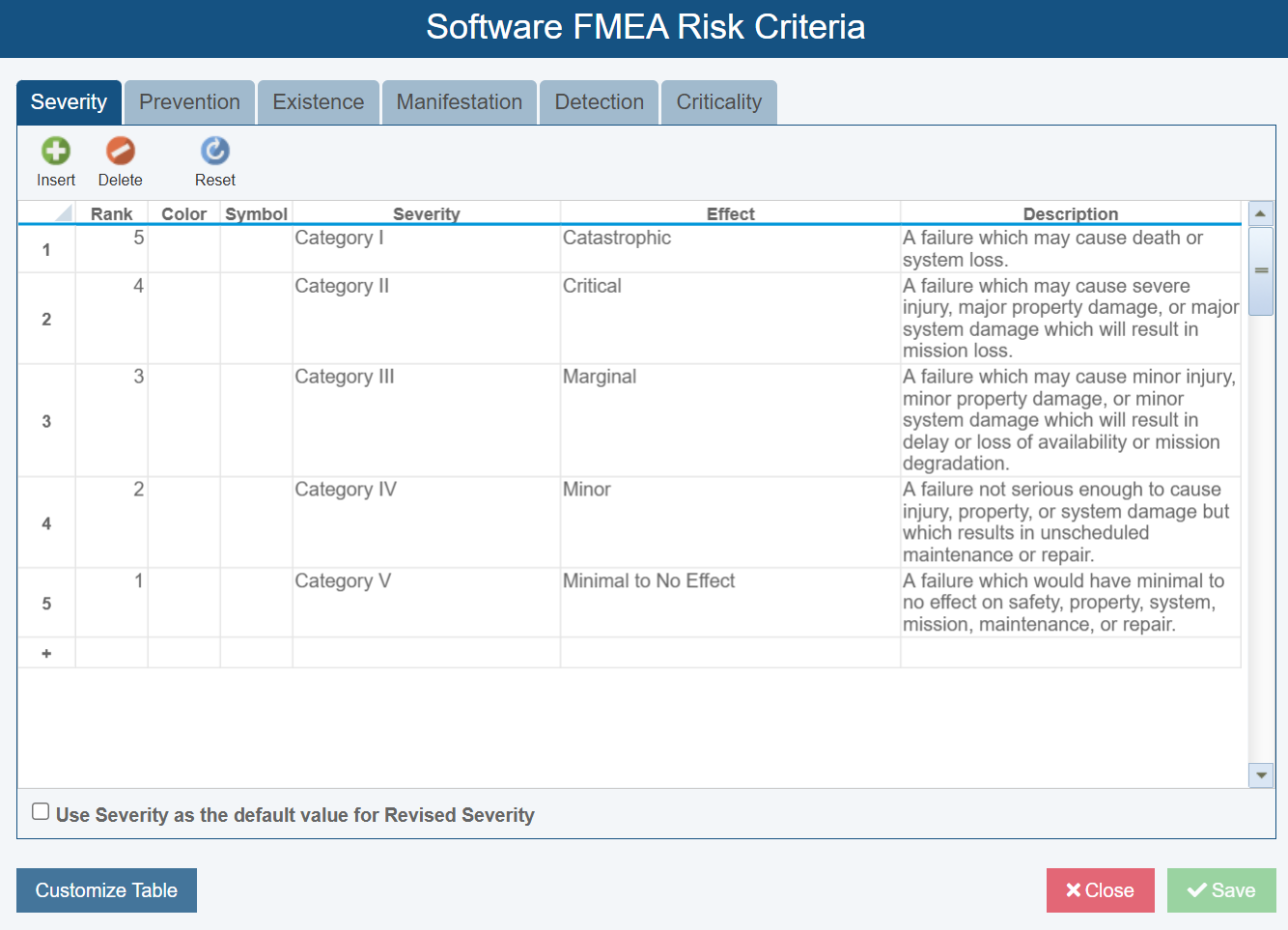The height and width of the screenshot is (930, 1288).
Task: Click the blue Reset icon
Action: tap(215, 151)
